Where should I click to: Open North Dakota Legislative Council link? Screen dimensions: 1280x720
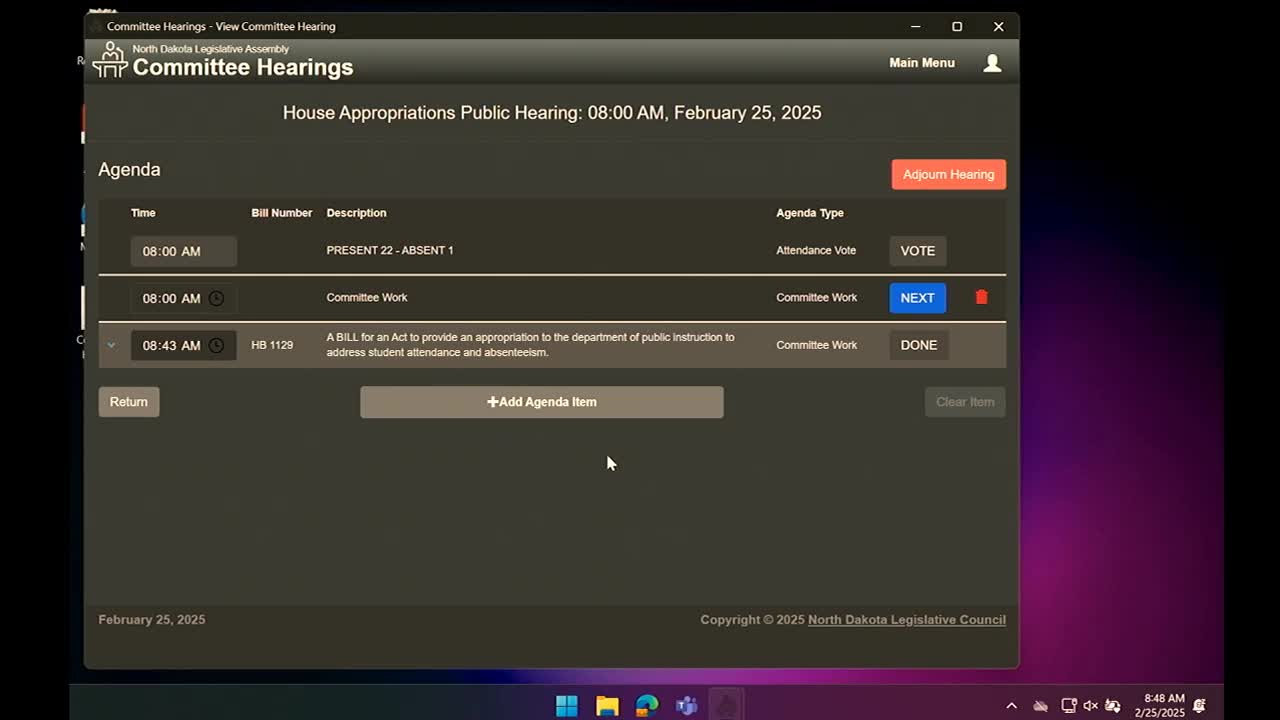[906, 620]
